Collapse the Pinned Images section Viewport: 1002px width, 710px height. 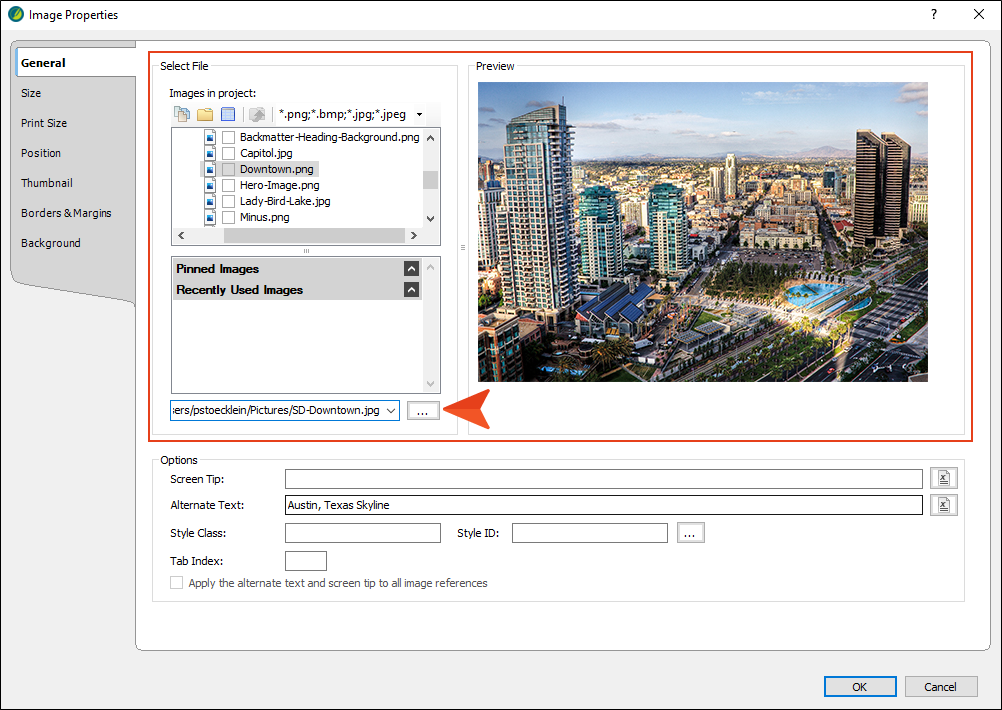(412, 269)
